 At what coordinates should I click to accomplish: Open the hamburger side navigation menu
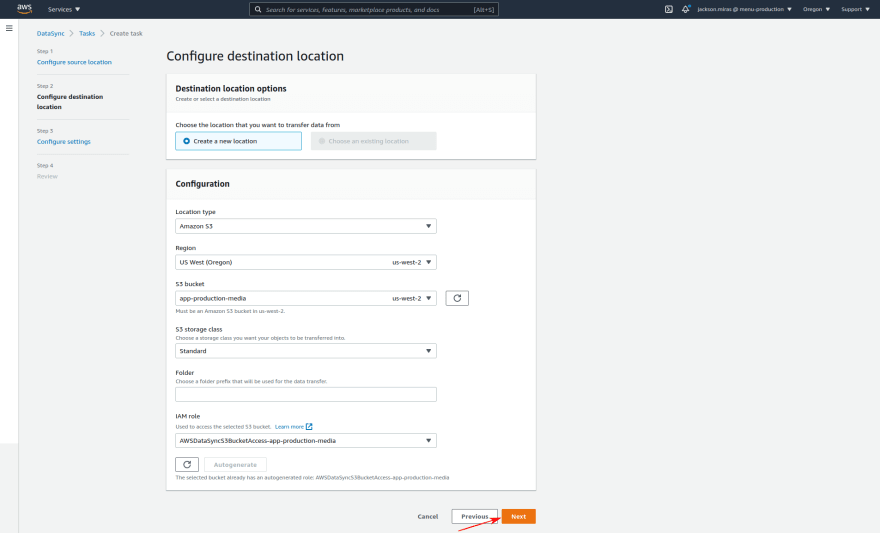point(9,28)
